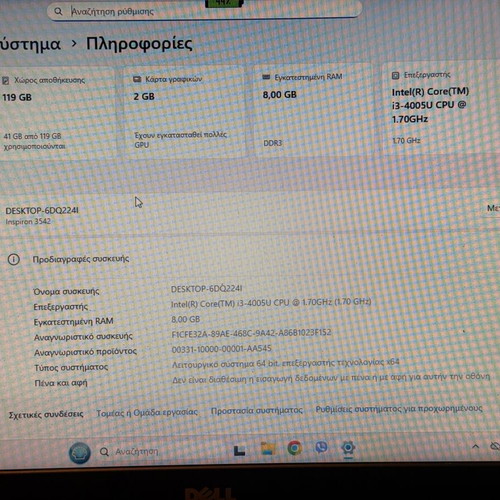The height and width of the screenshot is (500, 500).
Task: Click the DESKTOP-6DQ224I computer name header
Action: (42, 211)
